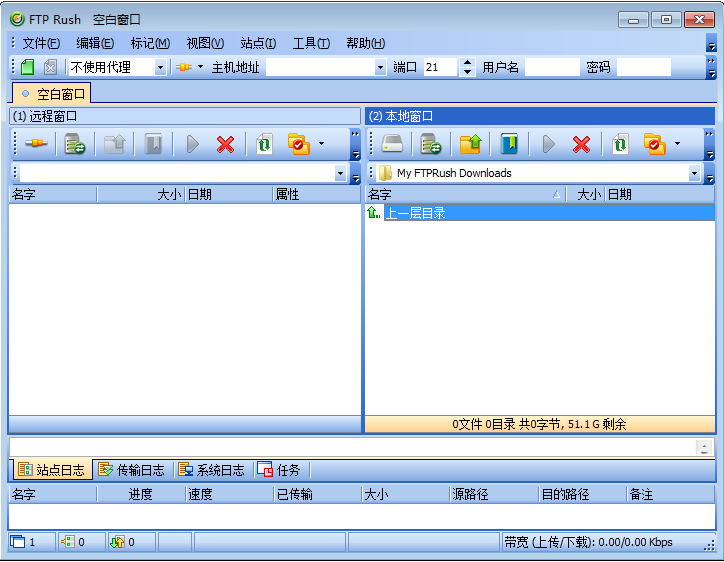This screenshot has height=562, width=724.
Task: Click the 端口 port field showing 21
Action: [x=441, y=67]
